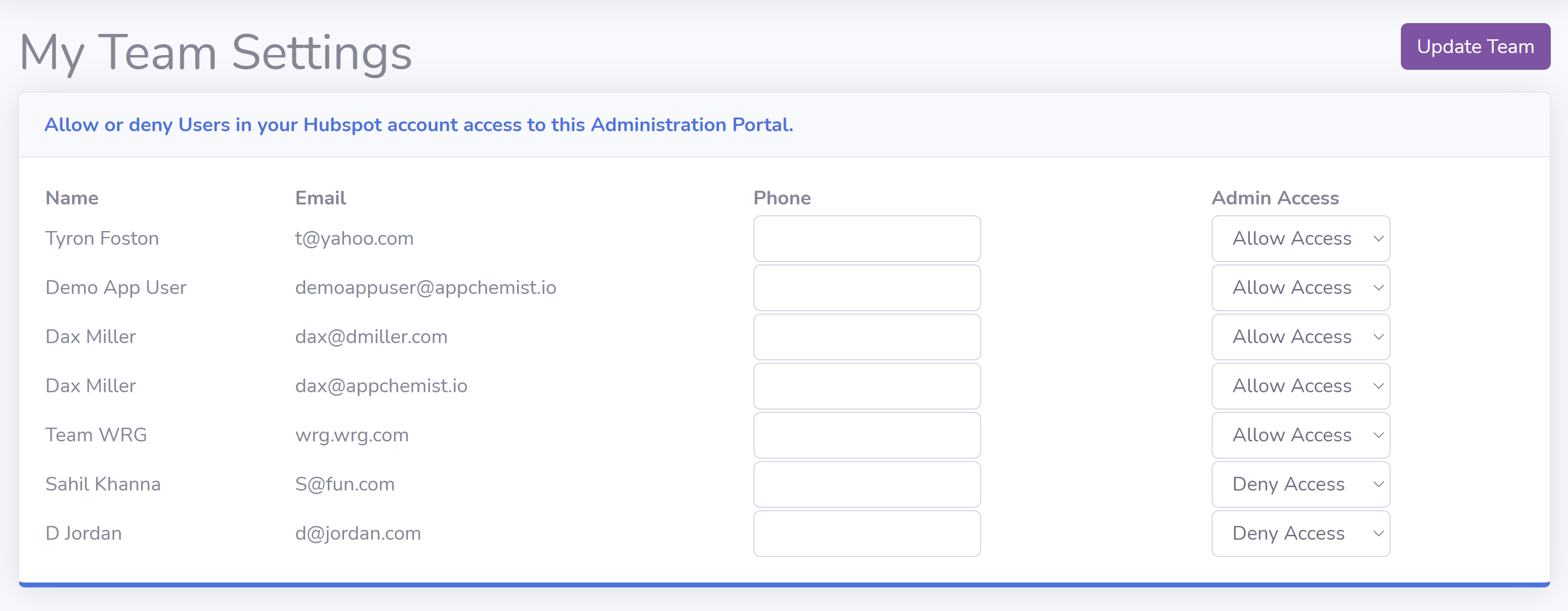
Task: Select phone input for dax@appchemist.io
Action: coord(867,386)
